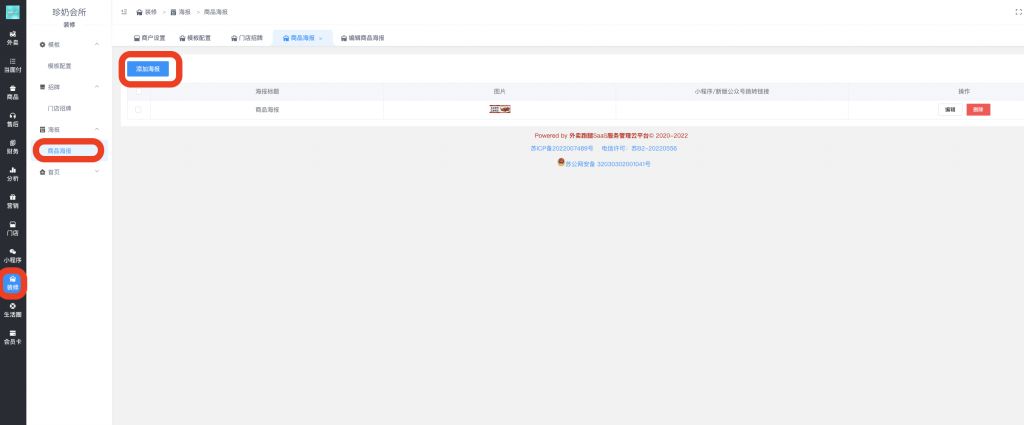The height and width of the screenshot is (425, 1024).
Task: Open the 财务 sidebar section
Action: (12, 147)
